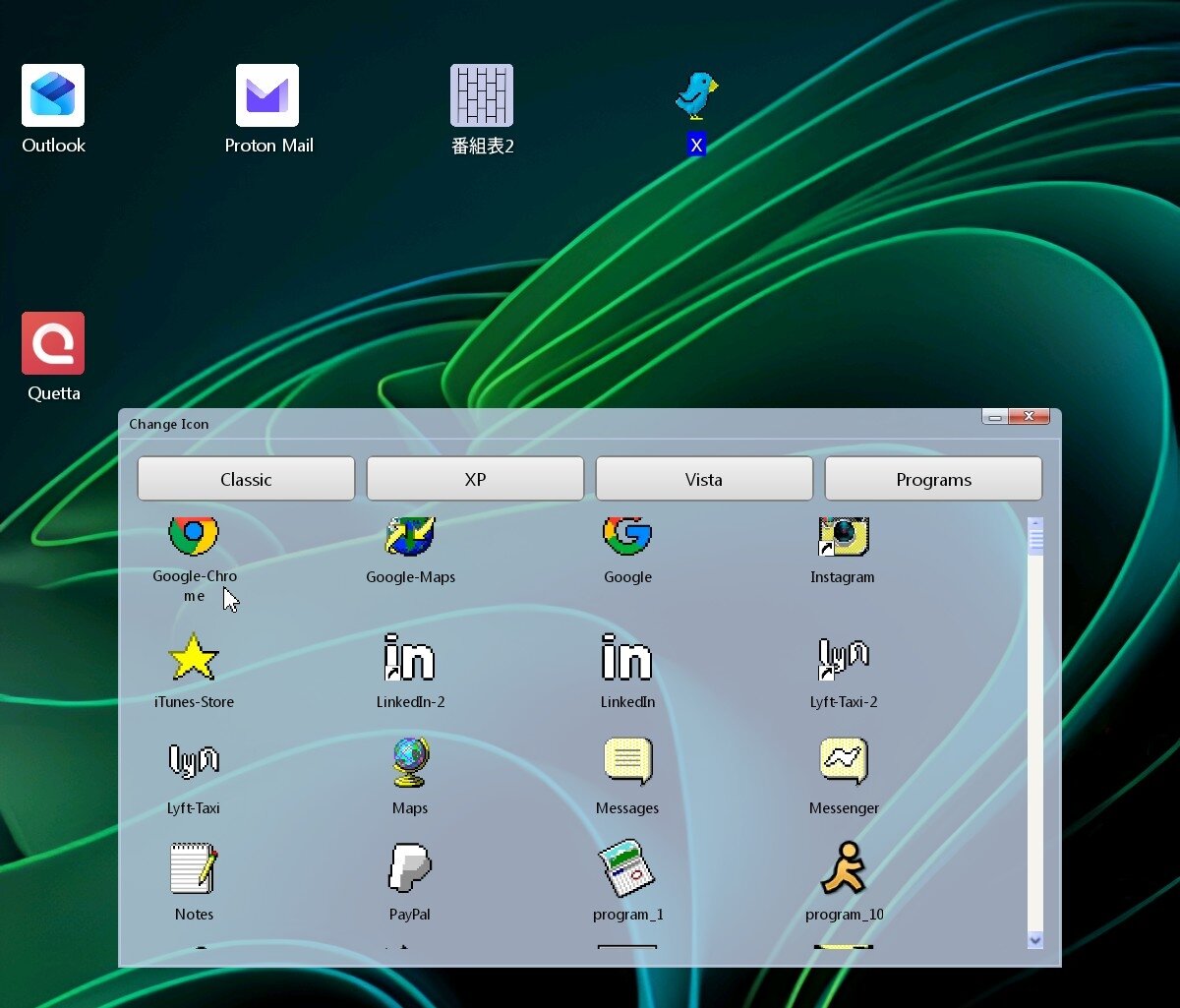This screenshot has height=1008, width=1180.
Task: Open the Outlook desktop icon
Action: tap(53, 95)
